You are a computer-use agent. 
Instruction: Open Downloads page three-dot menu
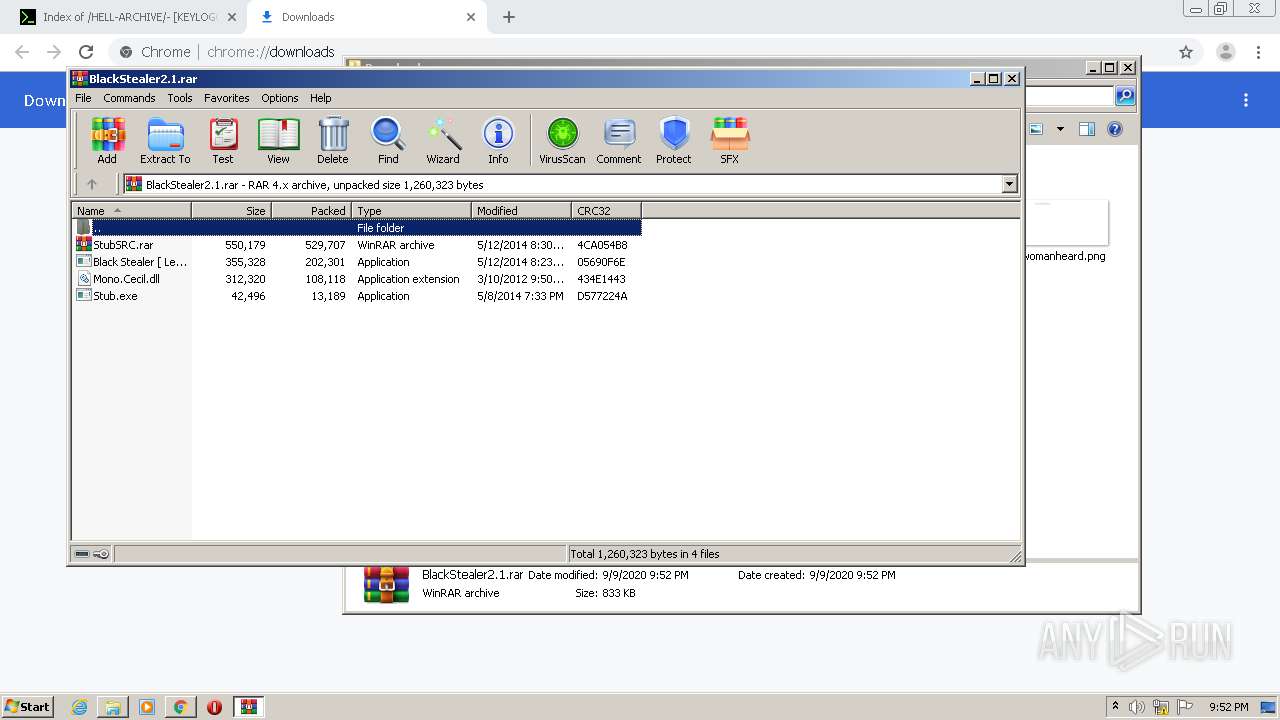[1246, 100]
